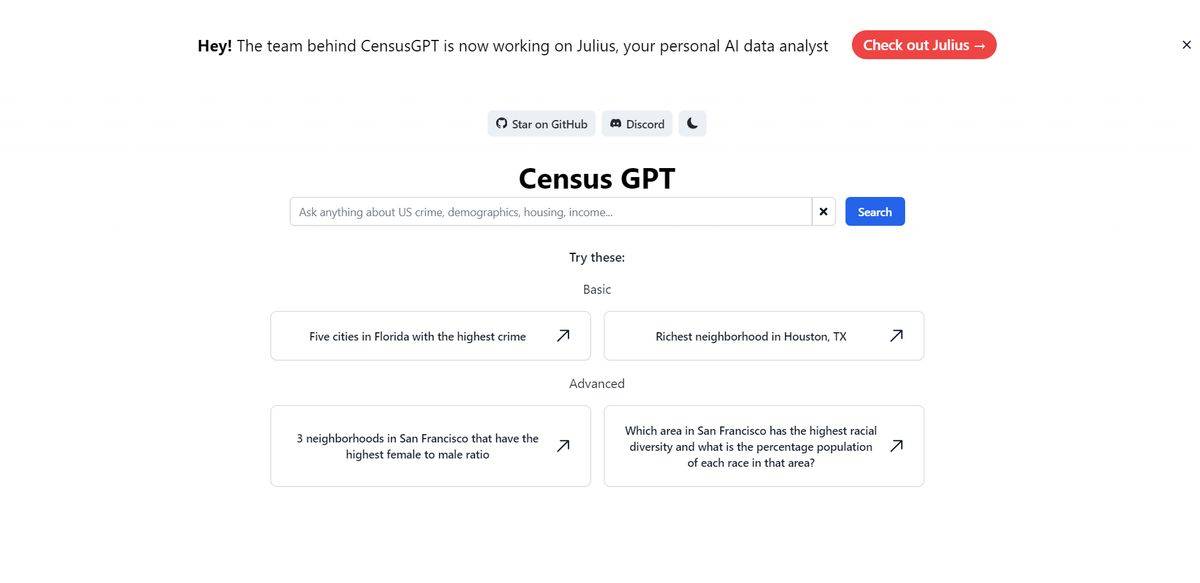Click Star on GitHub

541,121
